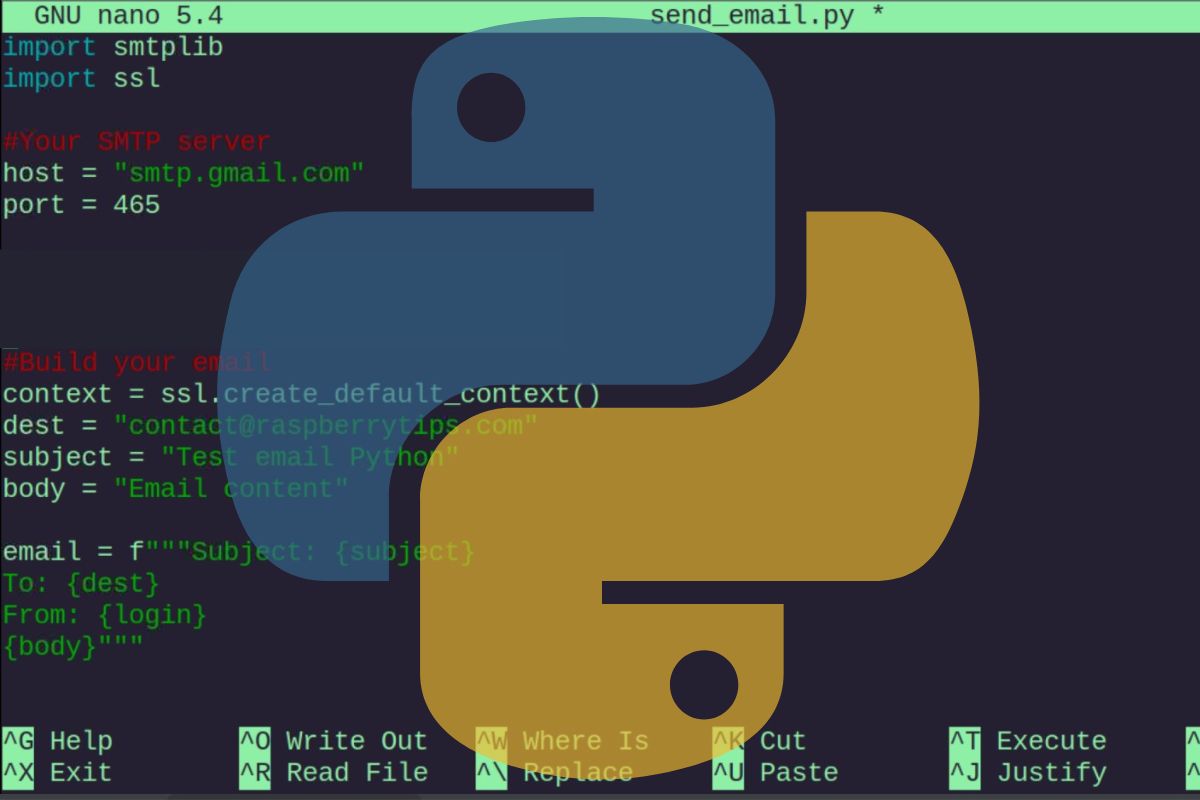Click the '{body}"""' closing line
The image size is (1200, 800).
[x=73, y=646]
